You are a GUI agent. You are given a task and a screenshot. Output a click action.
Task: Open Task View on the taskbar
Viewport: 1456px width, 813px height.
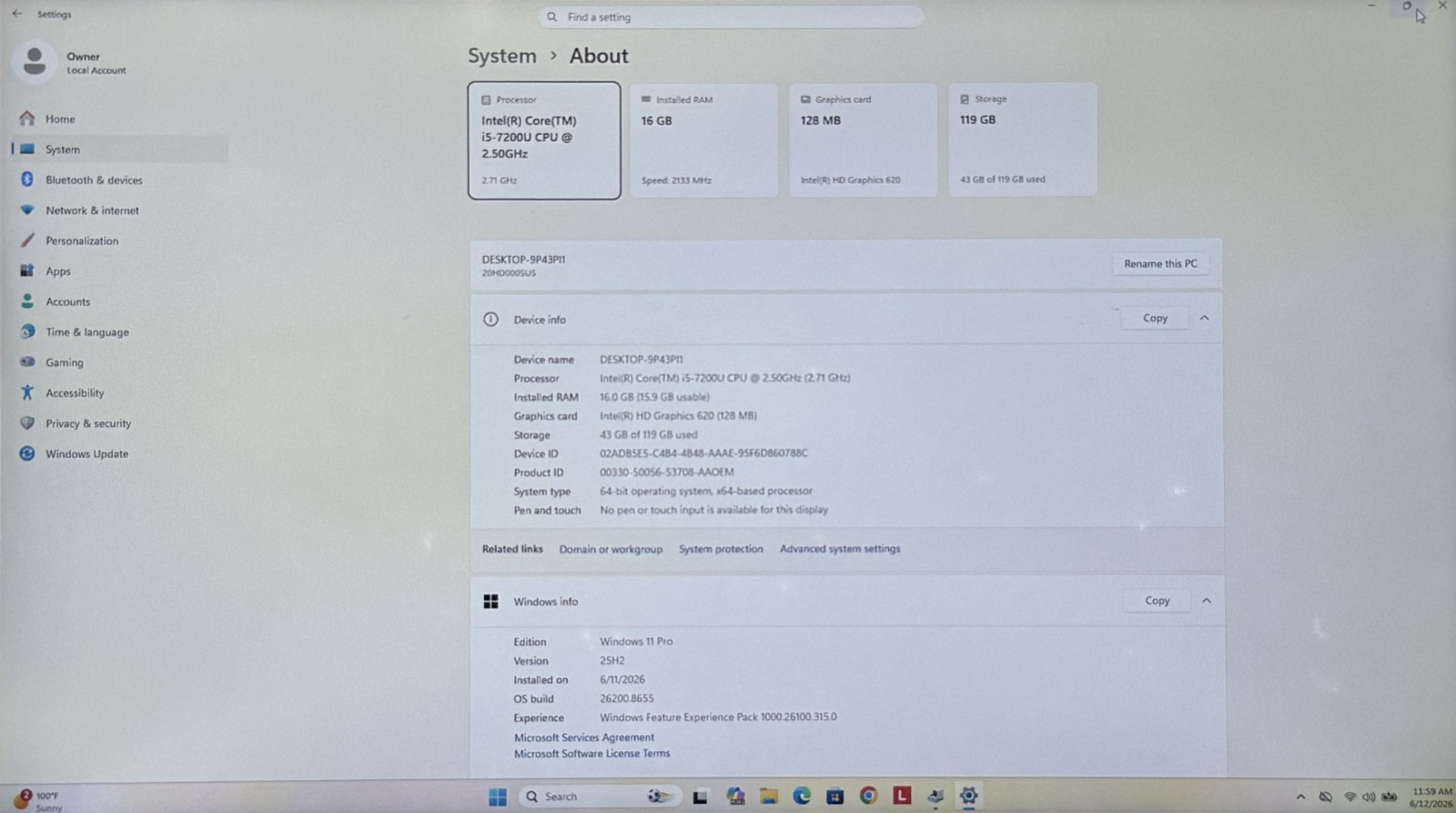700,797
